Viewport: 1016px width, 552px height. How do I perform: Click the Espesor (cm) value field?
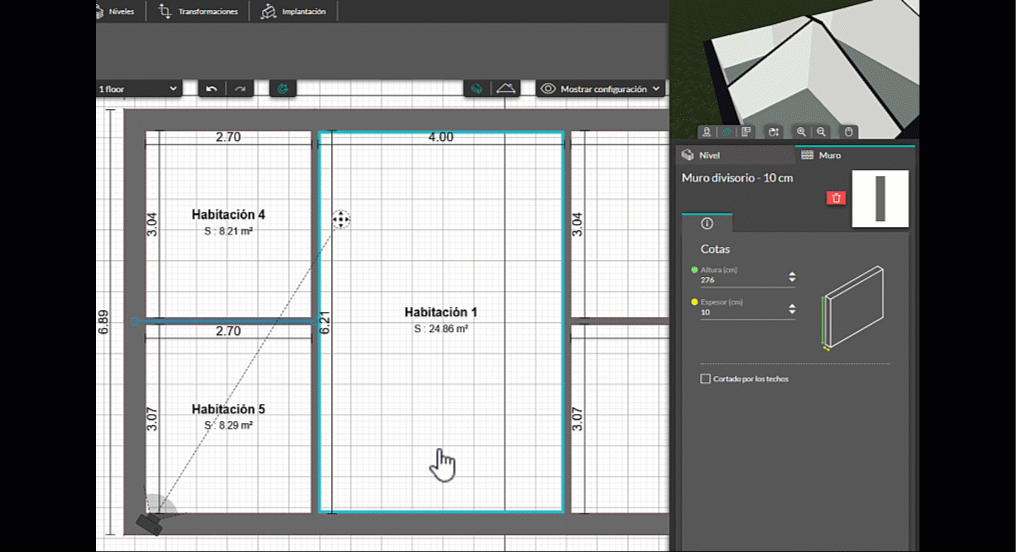tap(740, 313)
